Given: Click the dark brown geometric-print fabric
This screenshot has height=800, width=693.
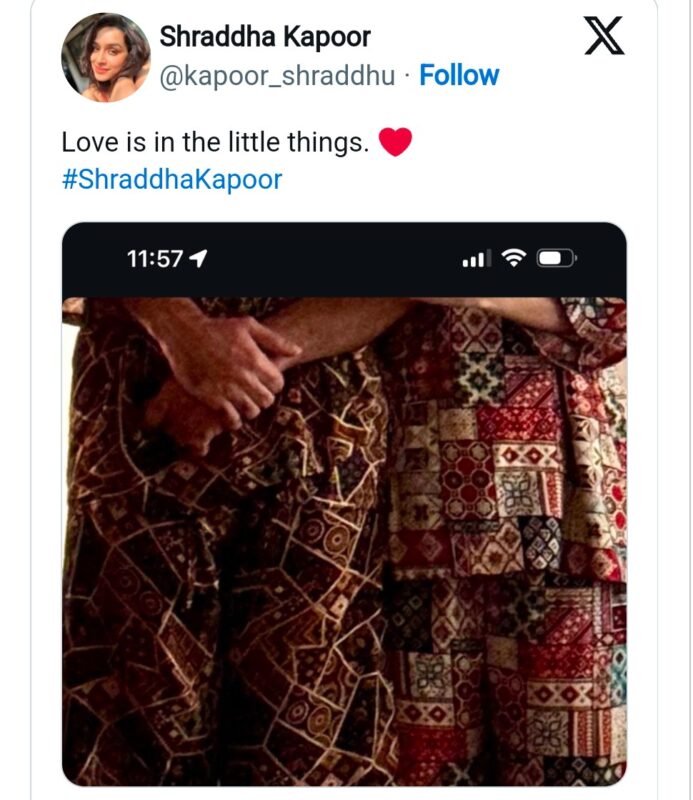Looking at the screenshot, I should coord(225,587).
